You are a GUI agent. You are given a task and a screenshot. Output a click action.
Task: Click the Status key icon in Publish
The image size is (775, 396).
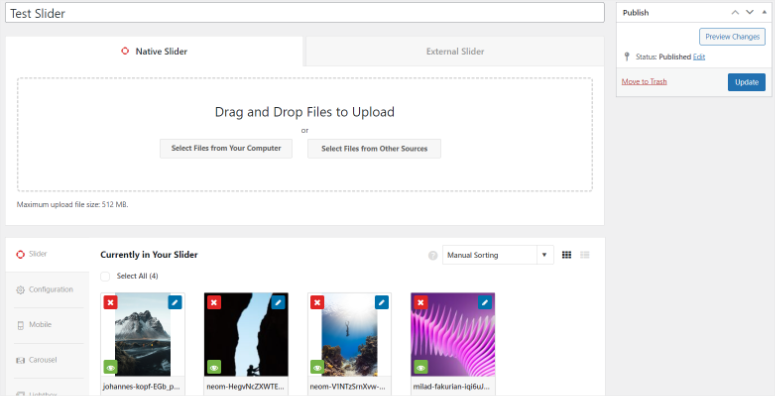coord(627,56)
